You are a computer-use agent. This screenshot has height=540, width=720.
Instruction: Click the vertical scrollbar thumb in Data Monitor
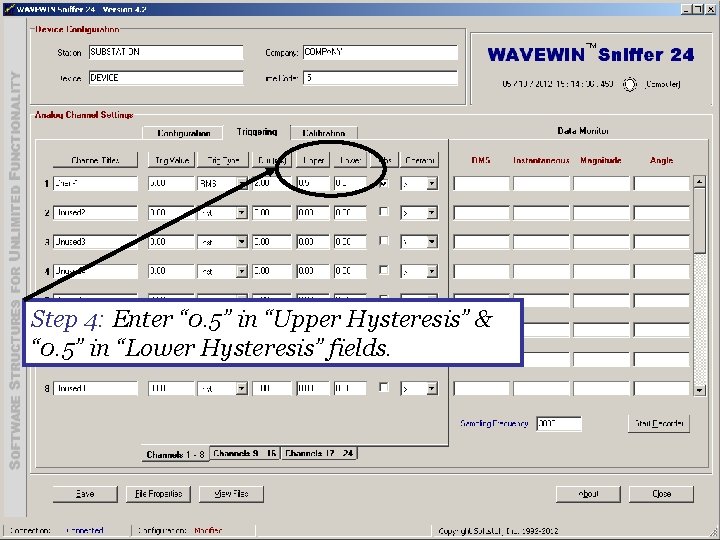tap(699, 220)
